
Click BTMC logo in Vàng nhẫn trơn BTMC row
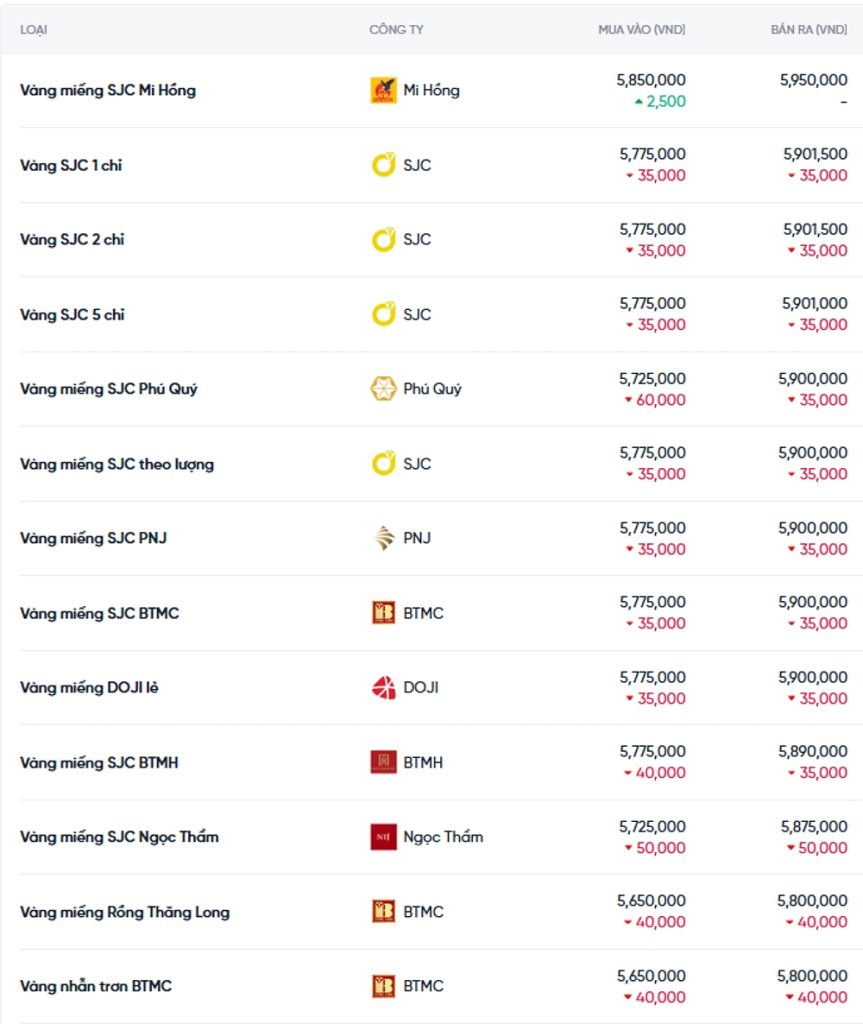(x=383, y=986)
